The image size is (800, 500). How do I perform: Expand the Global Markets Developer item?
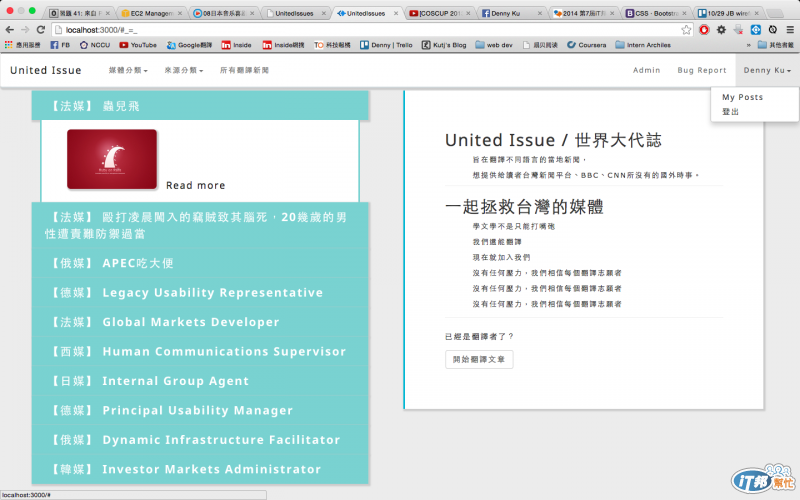[200, 322]
